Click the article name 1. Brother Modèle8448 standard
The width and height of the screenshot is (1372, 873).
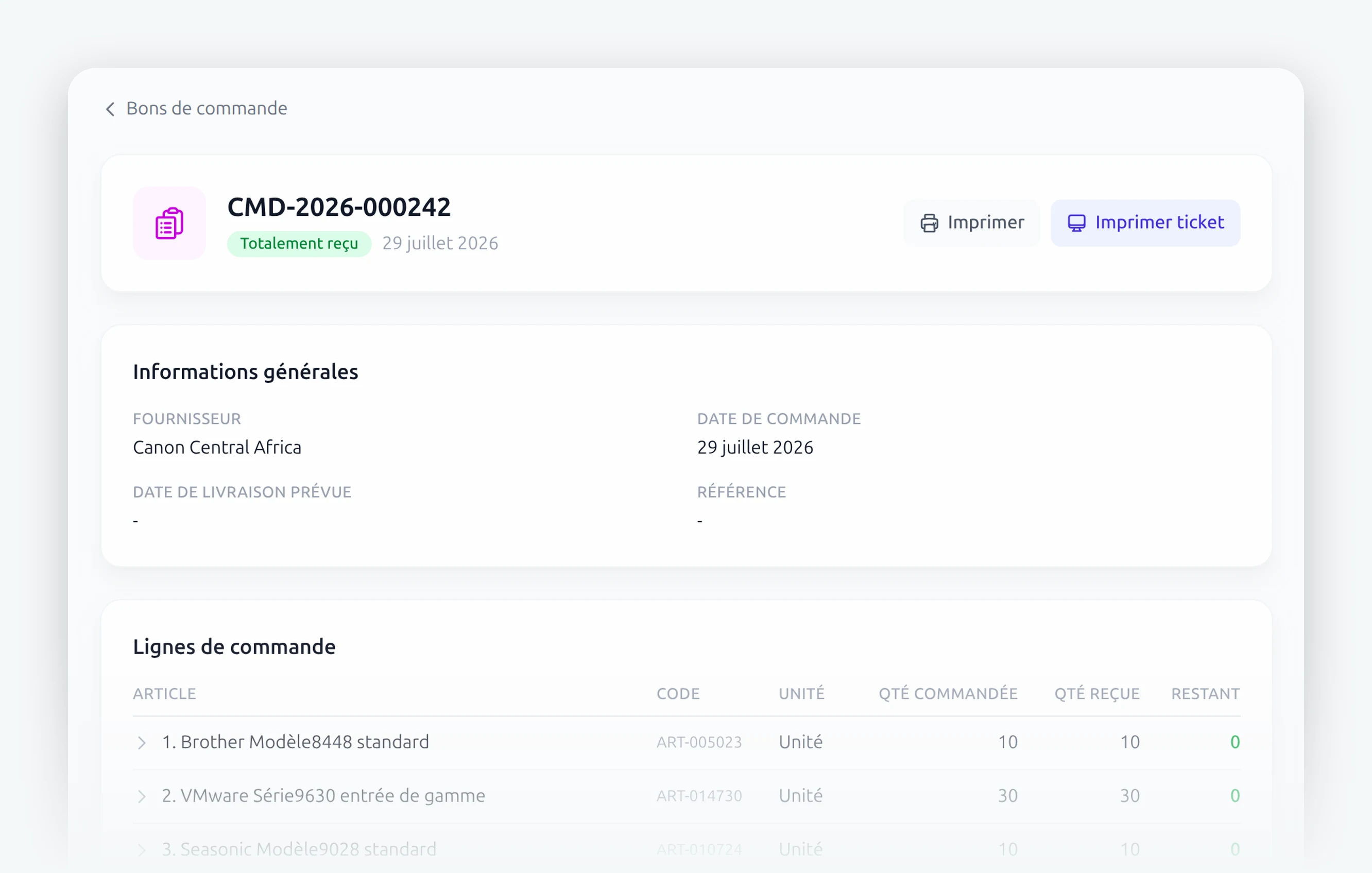[295, 742]
